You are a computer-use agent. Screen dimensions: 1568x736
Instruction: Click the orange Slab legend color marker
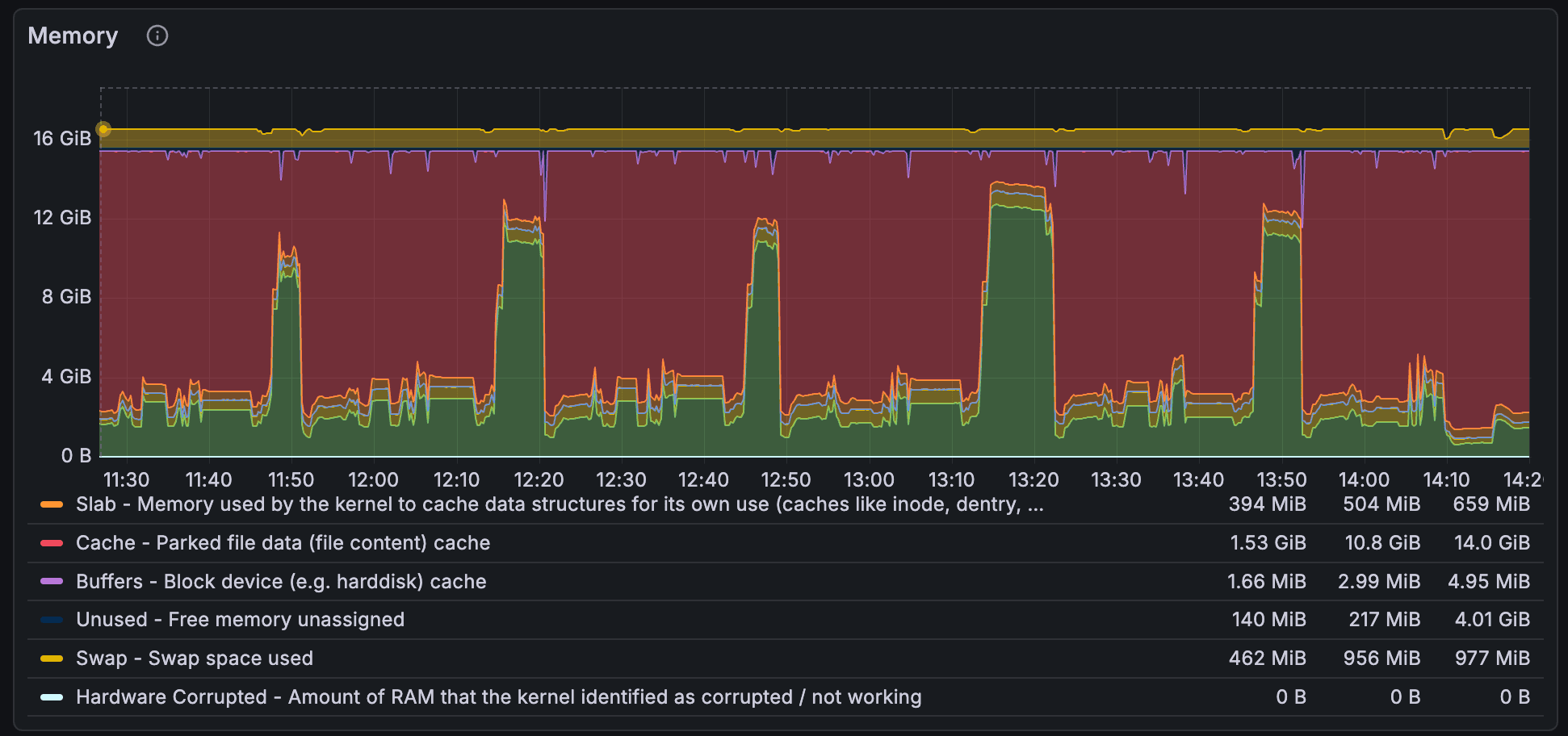point(50,504)
